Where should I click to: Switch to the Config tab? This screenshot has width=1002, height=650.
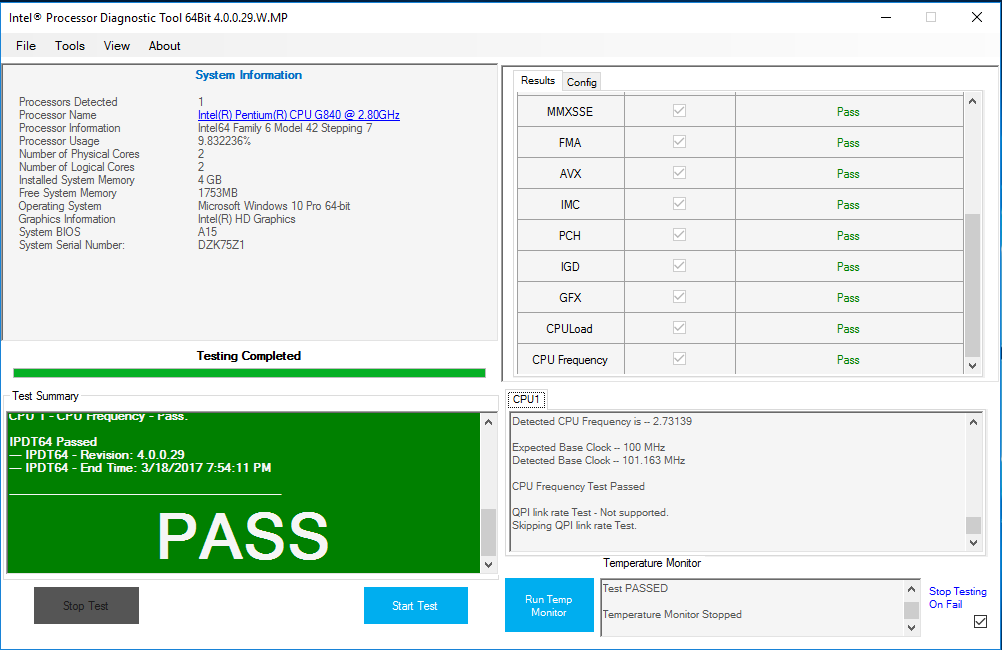582,82
